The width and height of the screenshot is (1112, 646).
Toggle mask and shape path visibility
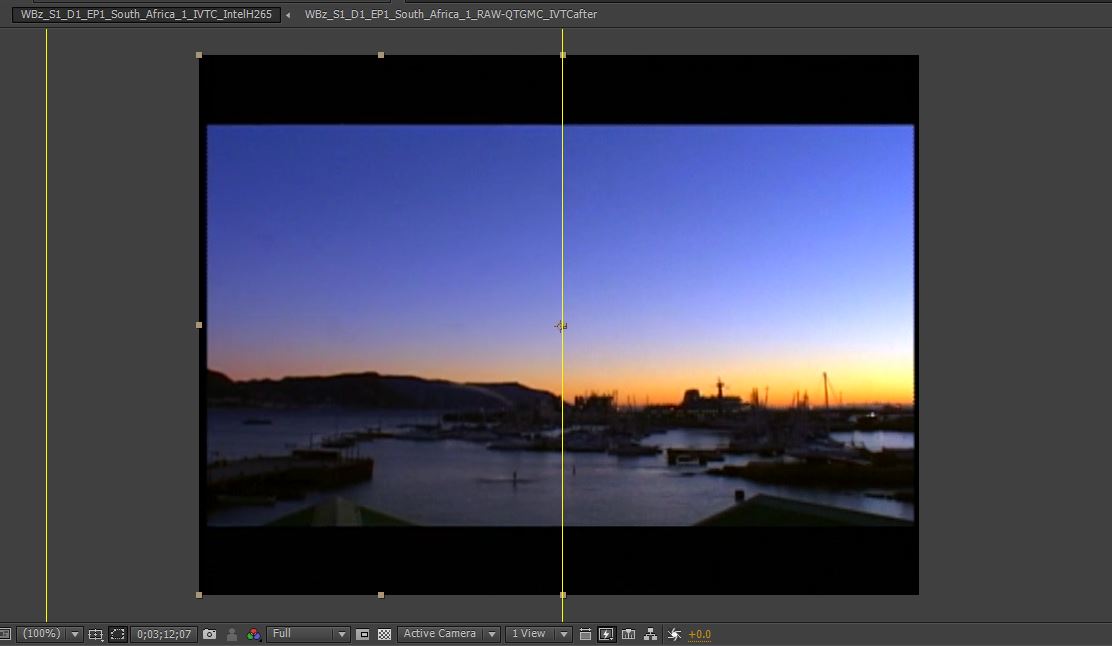(x=118, y=634)
